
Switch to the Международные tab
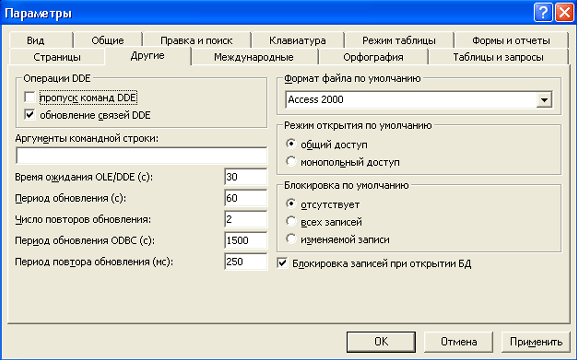coord(254,57)
